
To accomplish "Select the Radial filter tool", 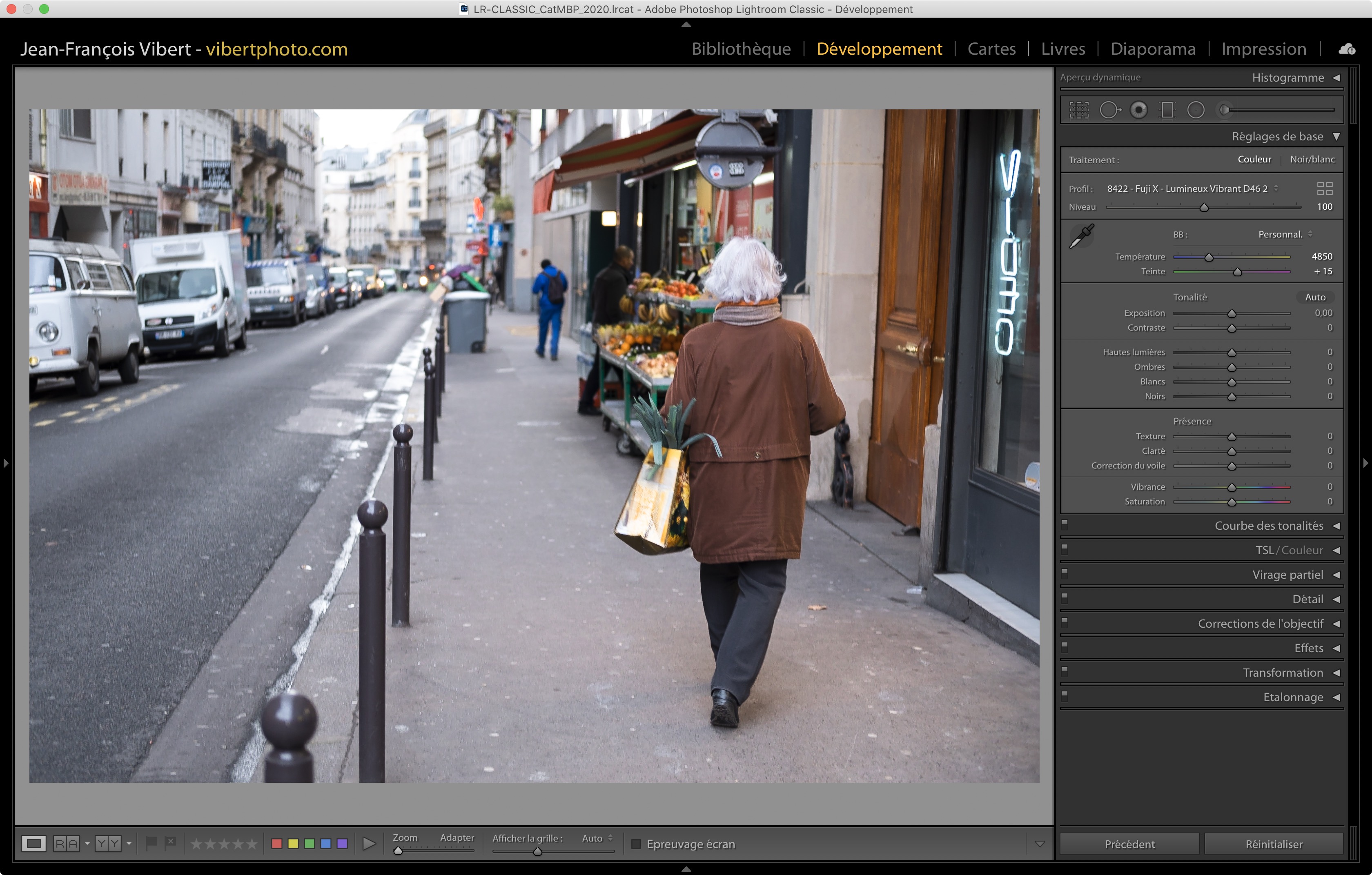I will pos(1195,110).
